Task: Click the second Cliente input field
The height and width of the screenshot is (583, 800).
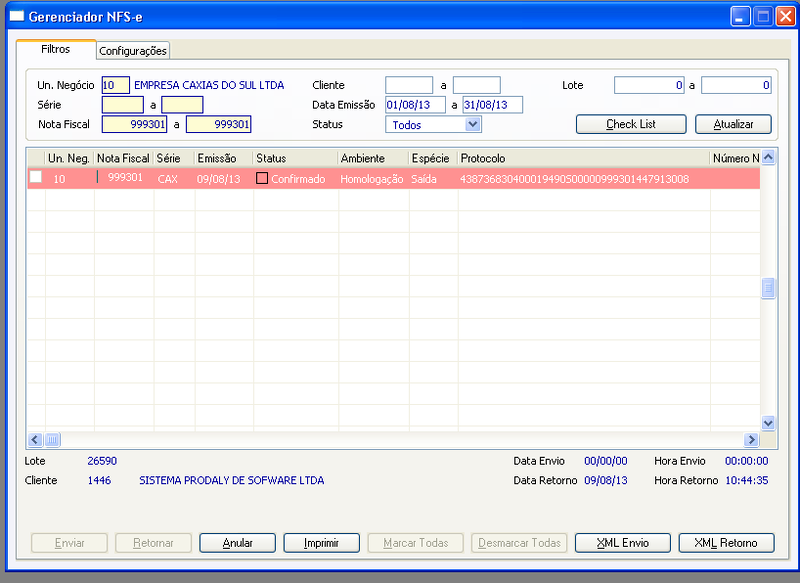Action: click(x=477, y=85)
